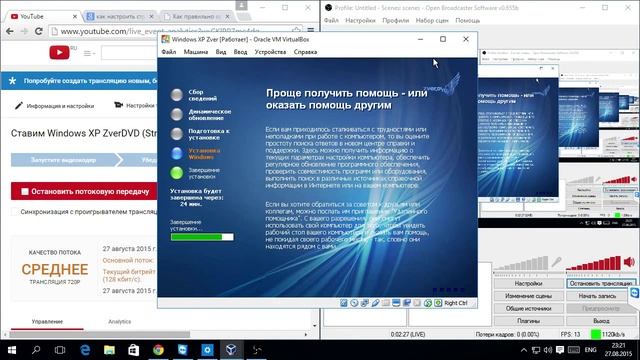Open the TeamViewer side panel icon

pyautogui.click(x=635, y=293)
